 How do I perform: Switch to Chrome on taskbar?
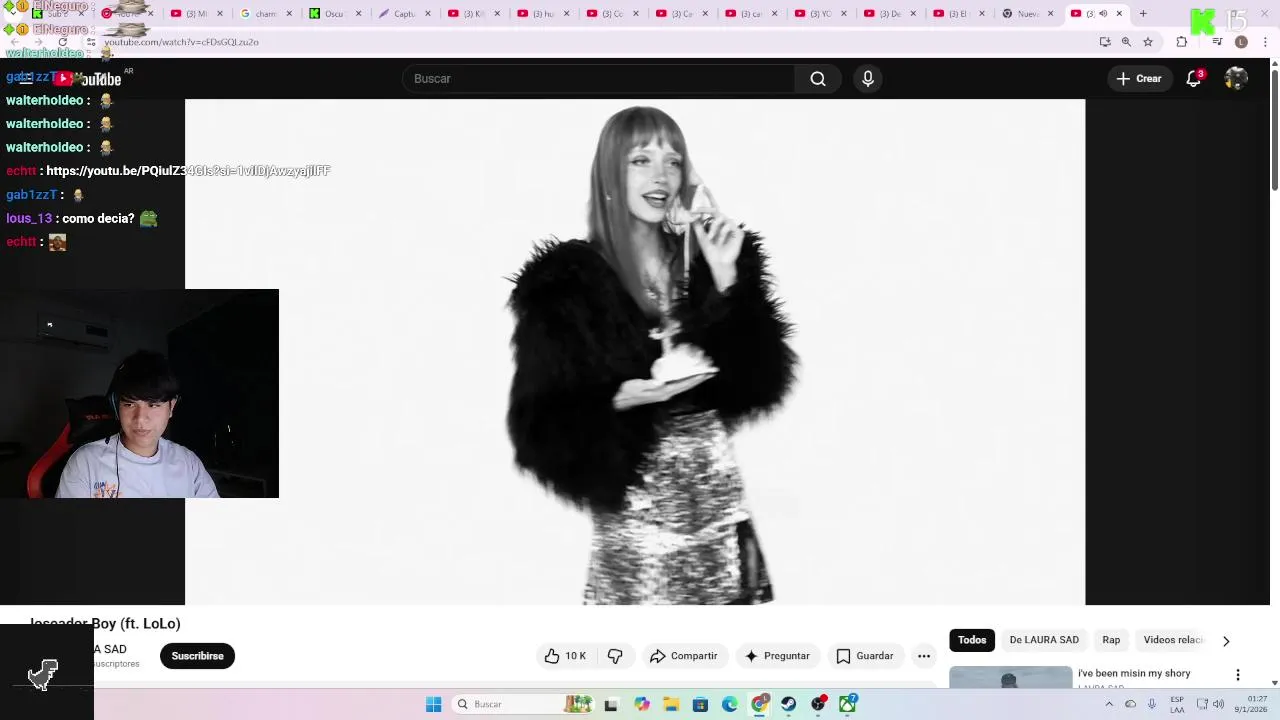coord(759,704)
